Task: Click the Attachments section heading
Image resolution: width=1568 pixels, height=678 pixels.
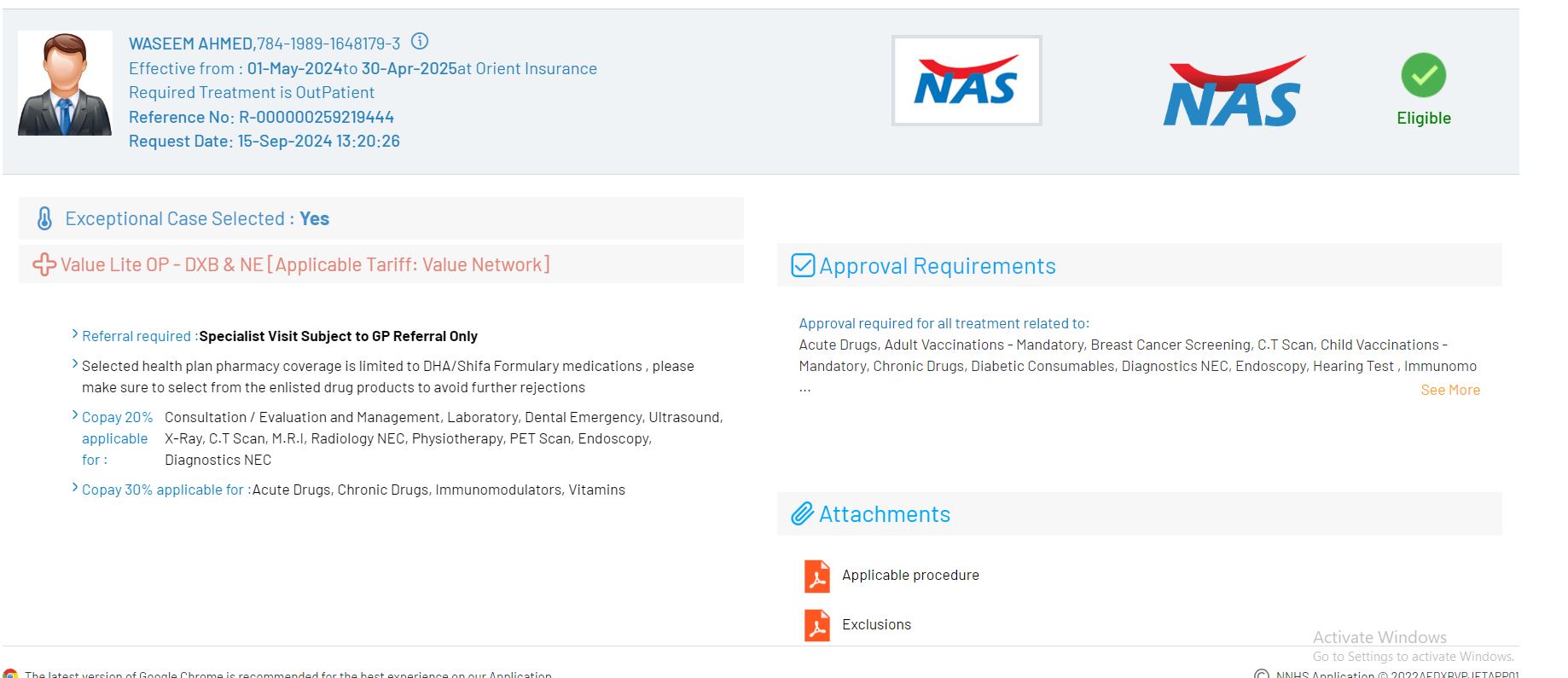Action: pos(885,514)
